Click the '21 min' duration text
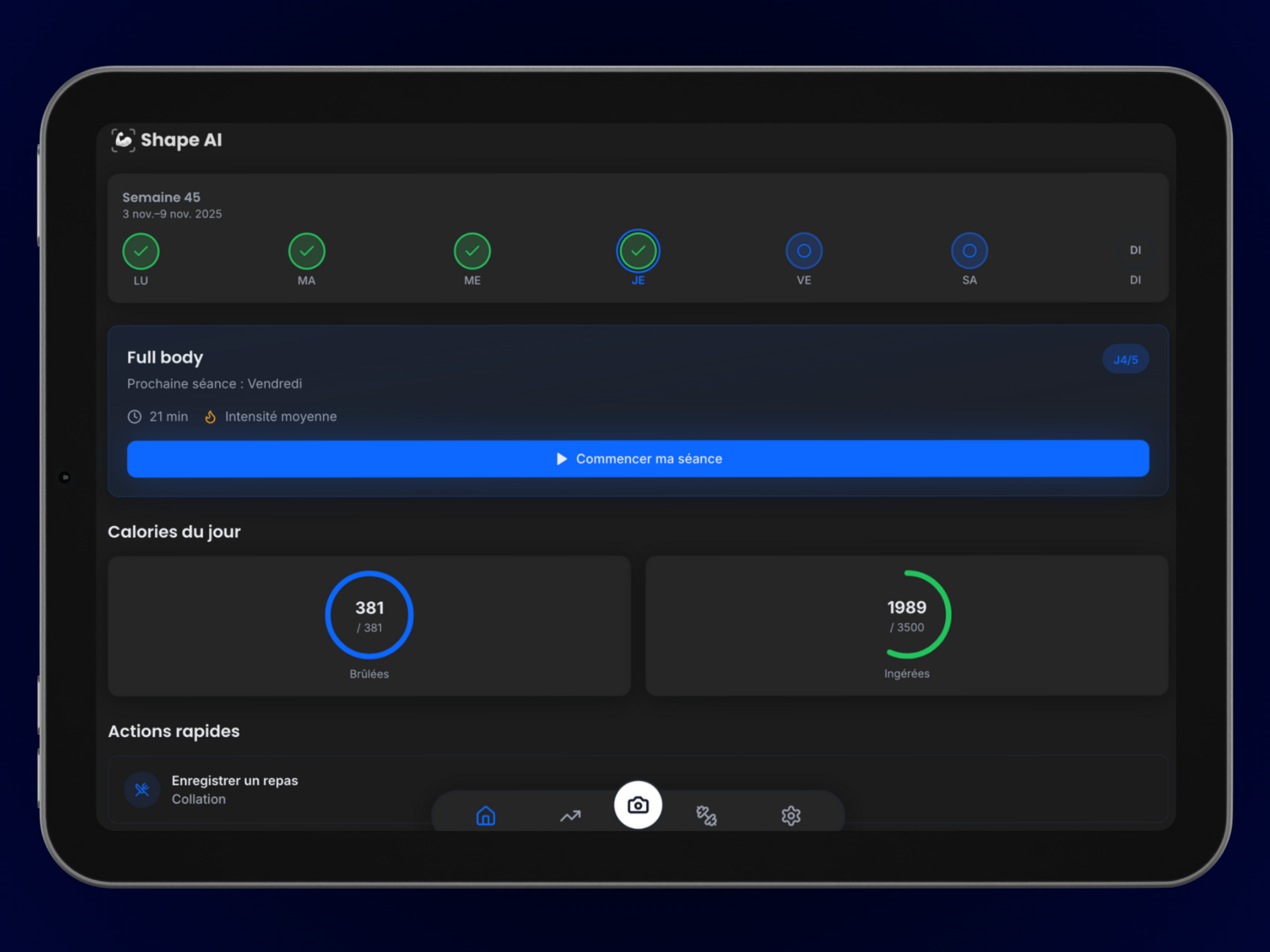The image size is (1270, 952). click(x=168, y=416)
